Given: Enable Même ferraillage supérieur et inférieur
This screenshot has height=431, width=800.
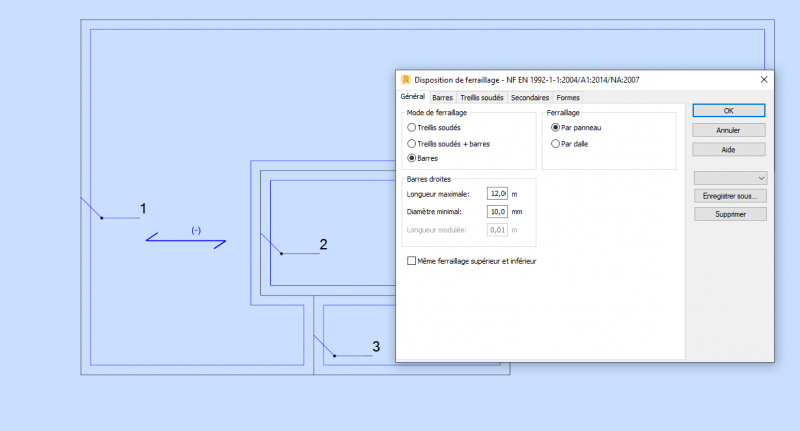Looking at the screenshot, I should 411,261.
